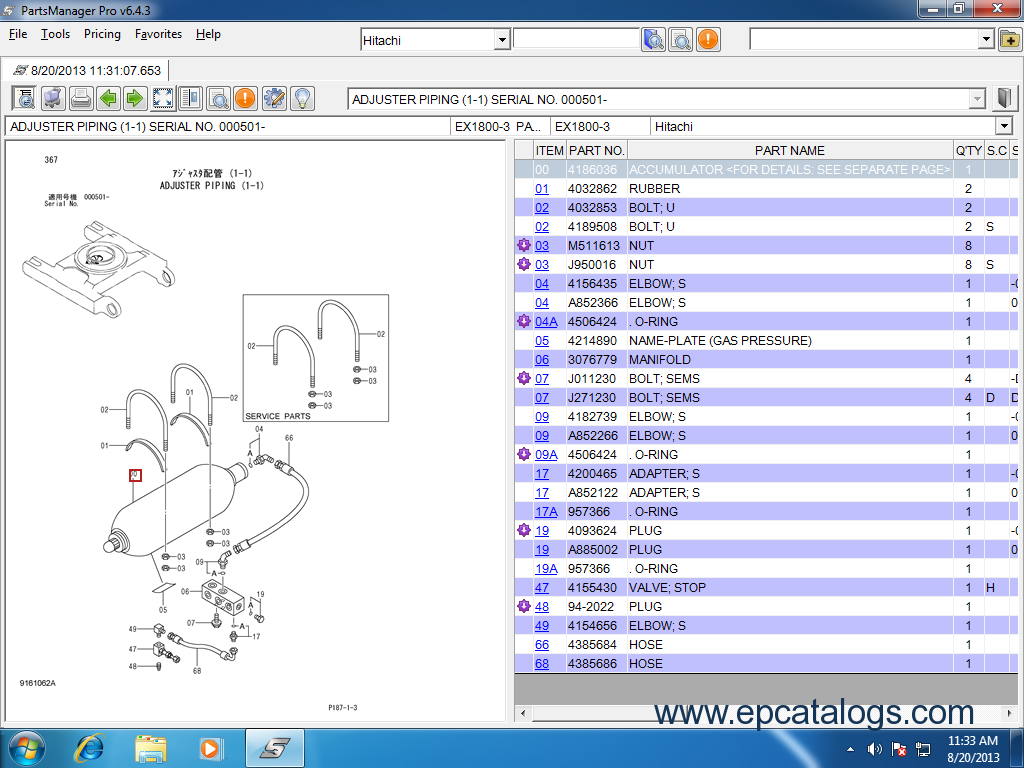This screenshot has width=1024, height=768.
Task: Click item link 47 for VALVE; STOP
Action: point(542,588)
